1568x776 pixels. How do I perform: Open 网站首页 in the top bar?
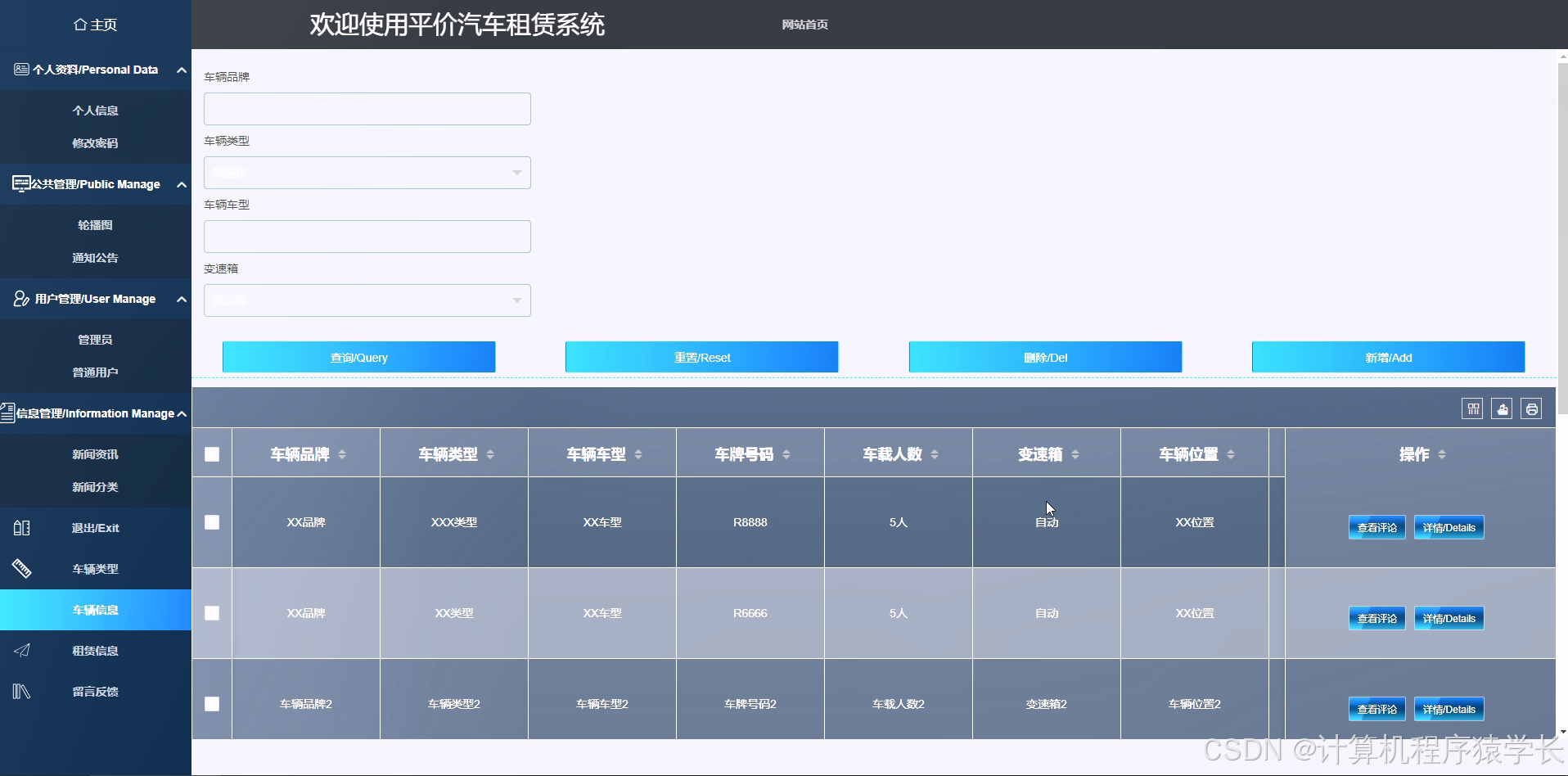coord(804,25)
